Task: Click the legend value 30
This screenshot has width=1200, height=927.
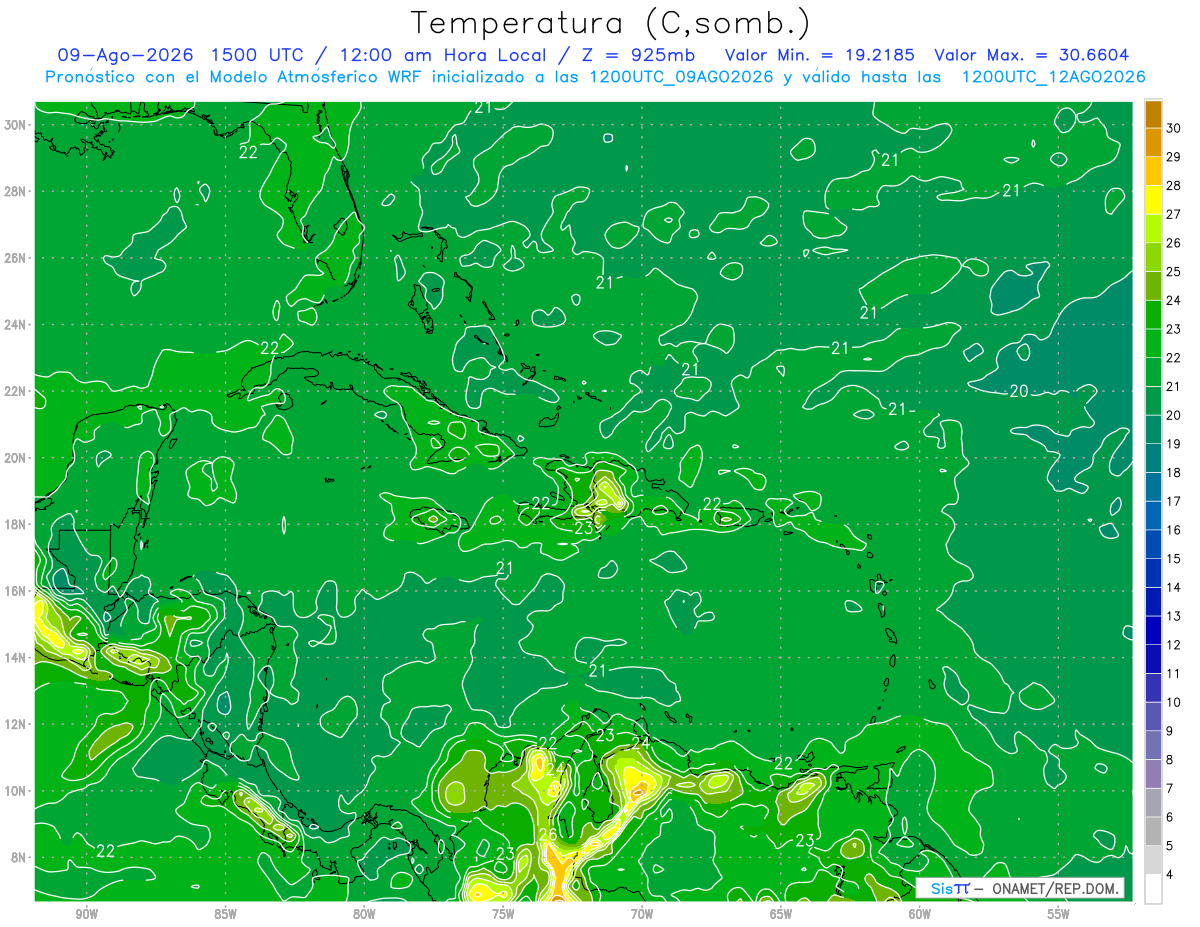Action: [x=1174, y=128]
